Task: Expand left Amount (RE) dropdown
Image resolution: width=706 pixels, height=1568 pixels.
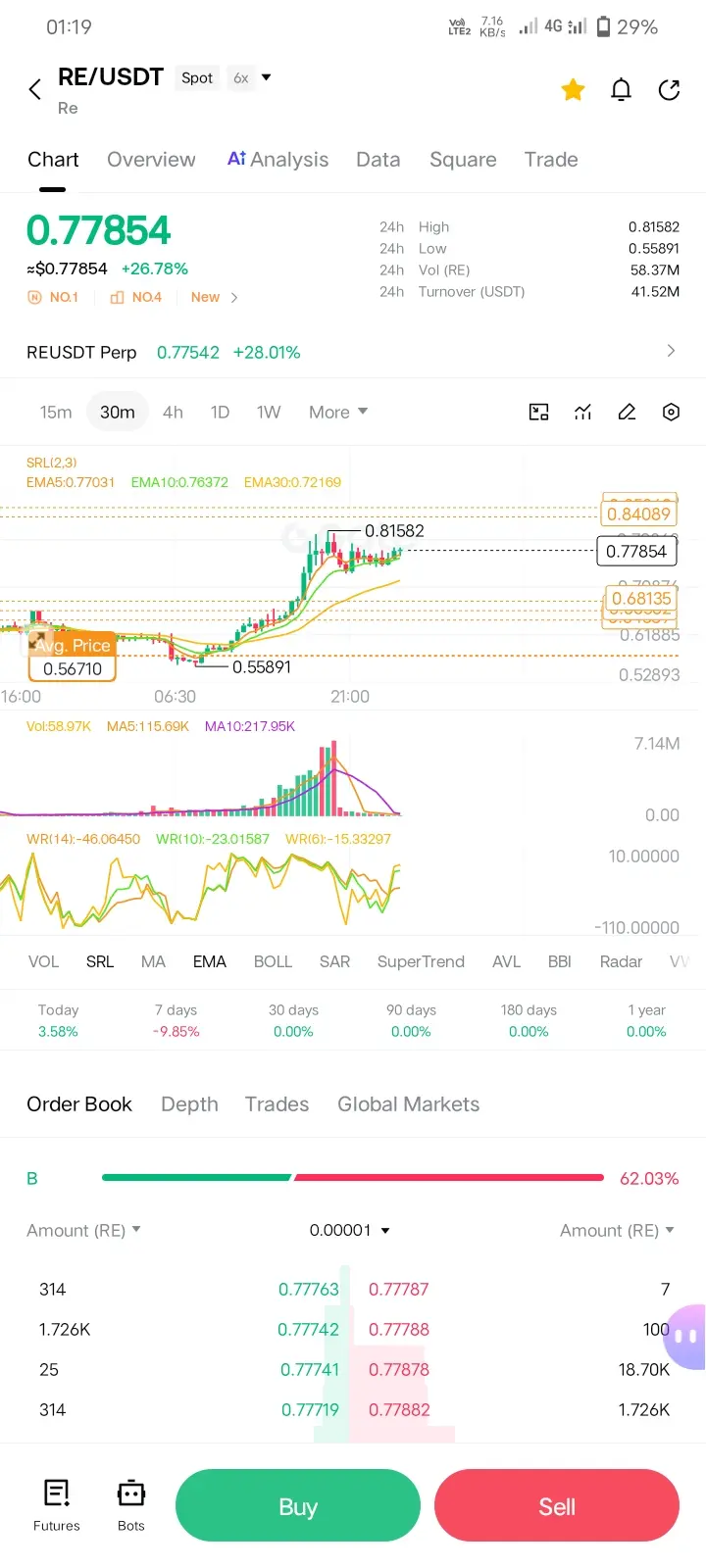Action: pos(83,1230)
